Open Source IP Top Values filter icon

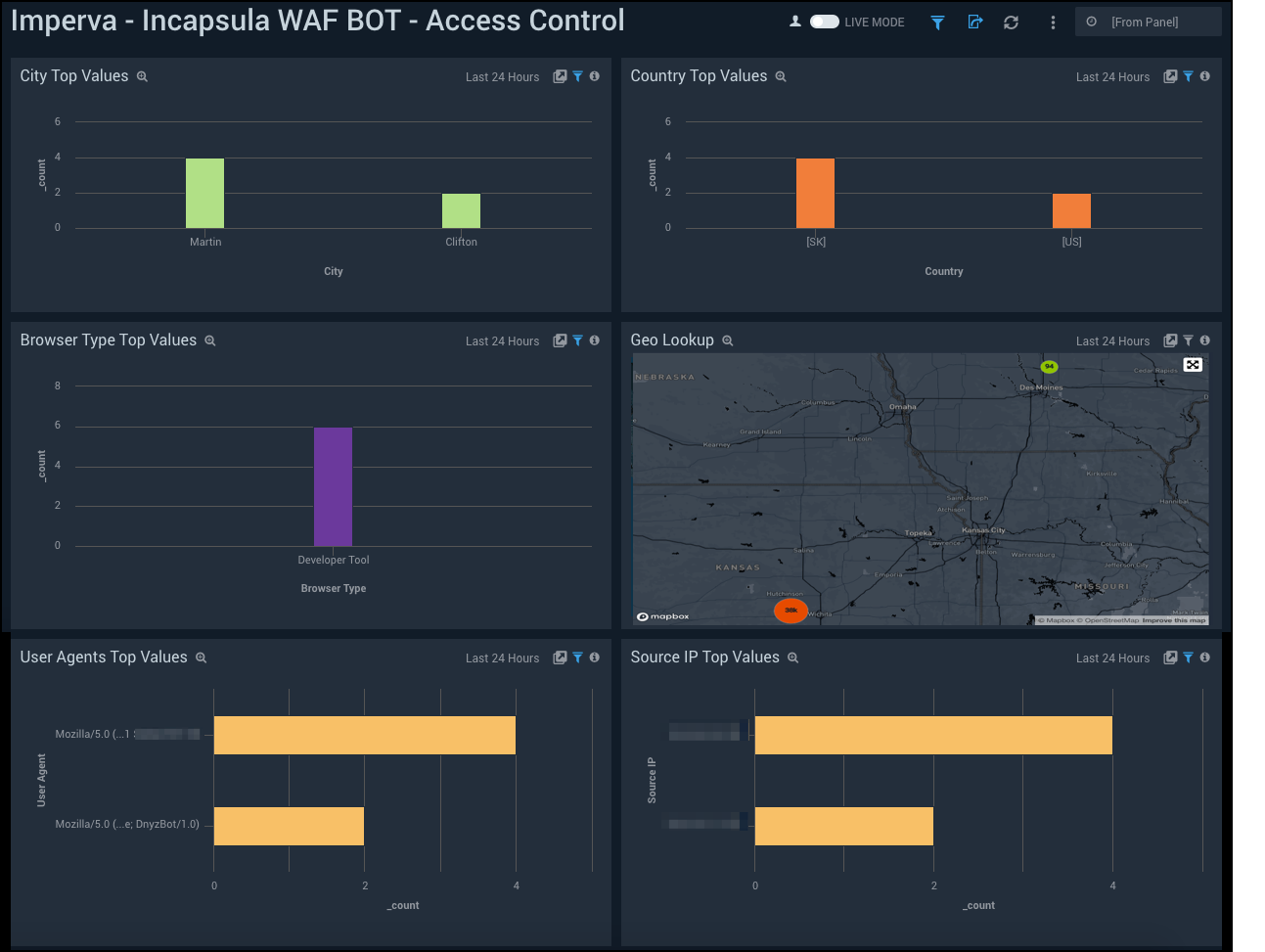(x=1188, y=657)
